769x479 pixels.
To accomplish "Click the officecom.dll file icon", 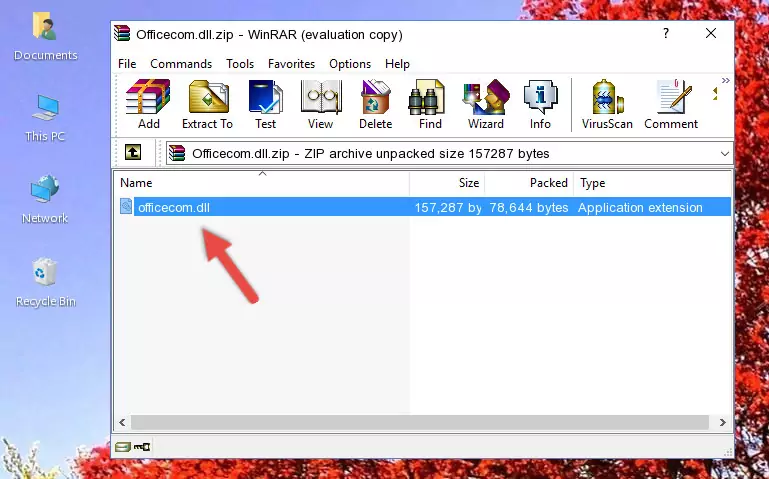I will pyautogui.click(x=126, y=206).
